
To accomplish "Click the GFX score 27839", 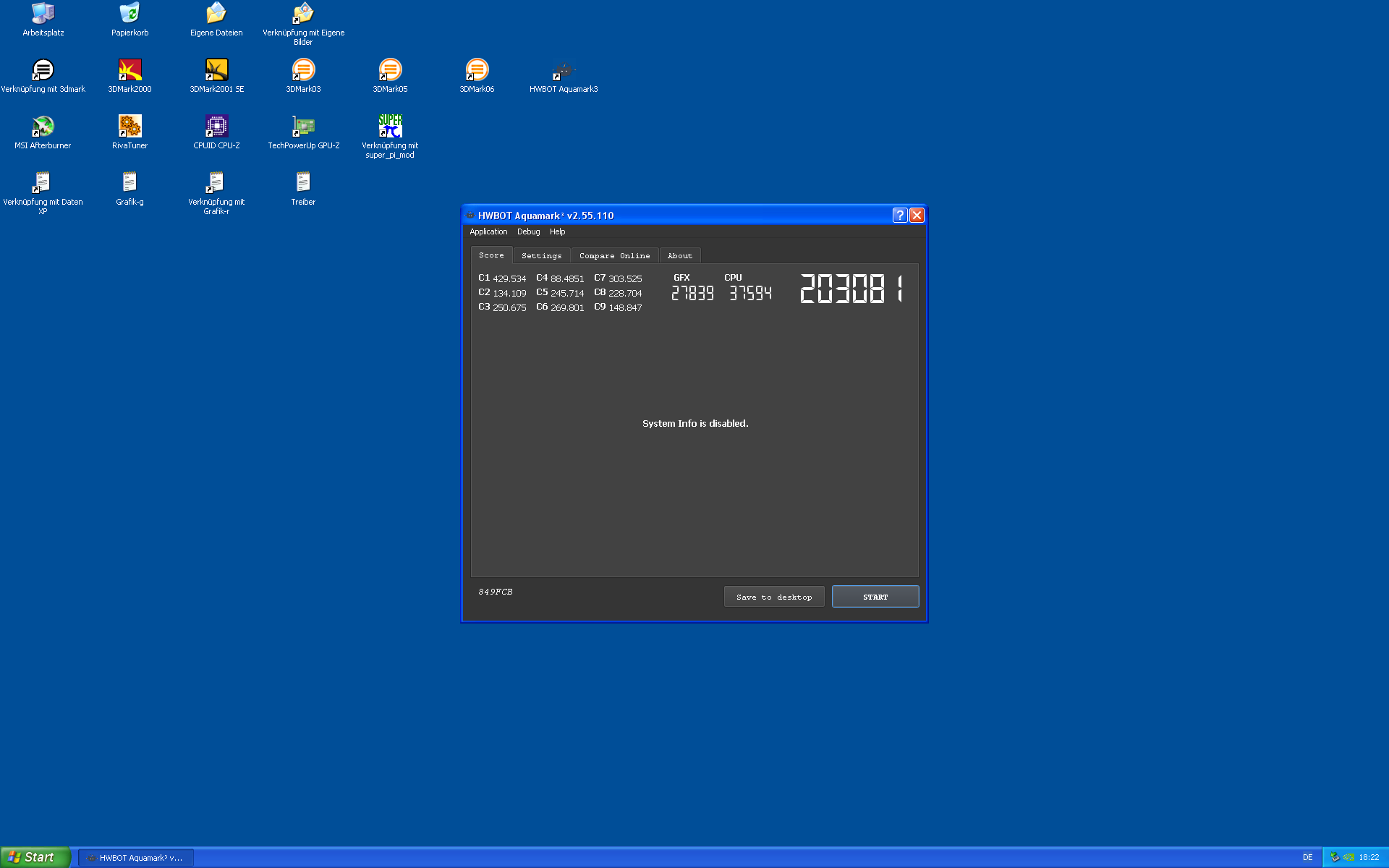I will pos(692,293).
